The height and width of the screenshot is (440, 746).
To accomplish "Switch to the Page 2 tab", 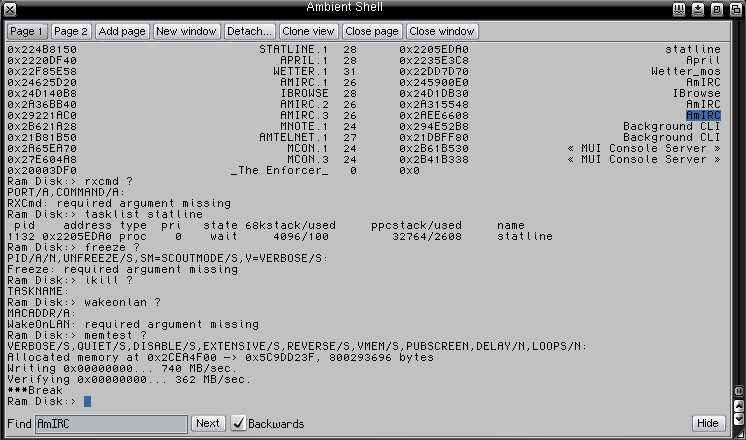I will click(71, 31).
